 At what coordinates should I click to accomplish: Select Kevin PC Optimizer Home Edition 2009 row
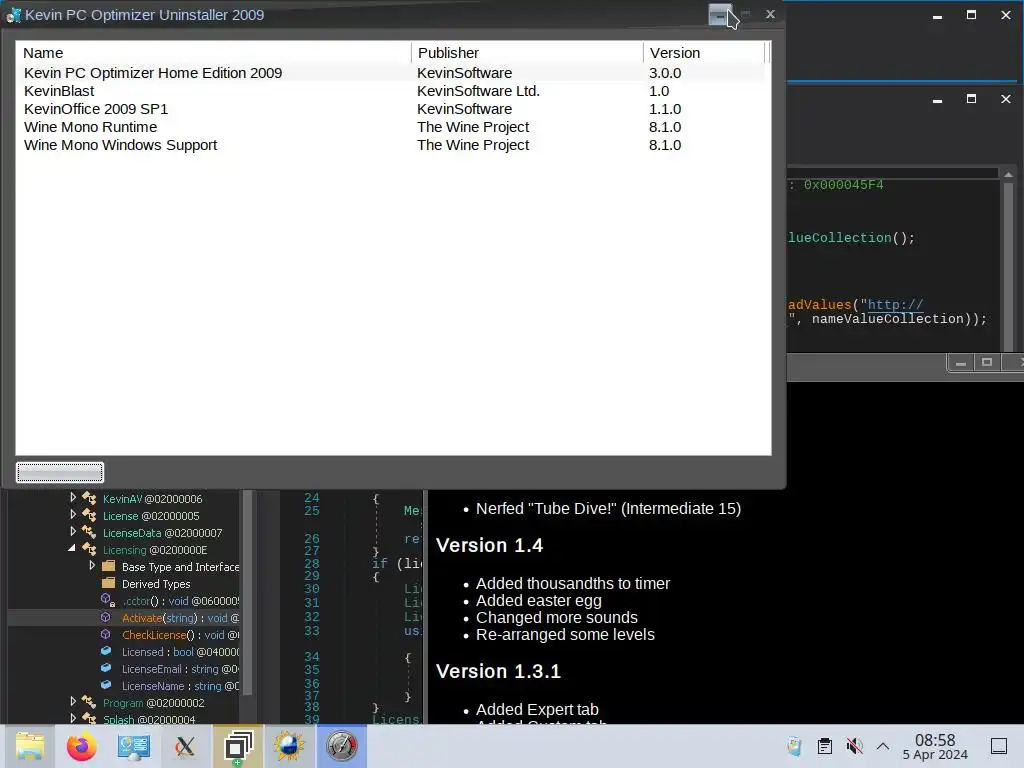[x=391, y=72]
